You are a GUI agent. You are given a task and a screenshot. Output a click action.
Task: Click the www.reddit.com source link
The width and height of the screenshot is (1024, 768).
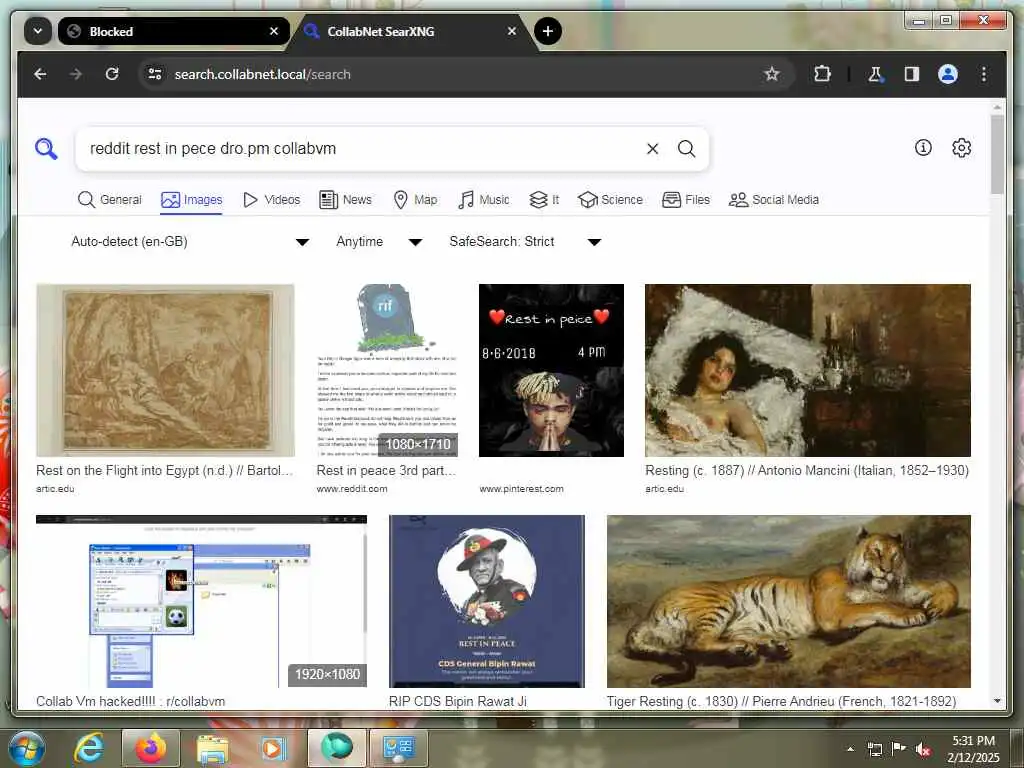[352, 489]
